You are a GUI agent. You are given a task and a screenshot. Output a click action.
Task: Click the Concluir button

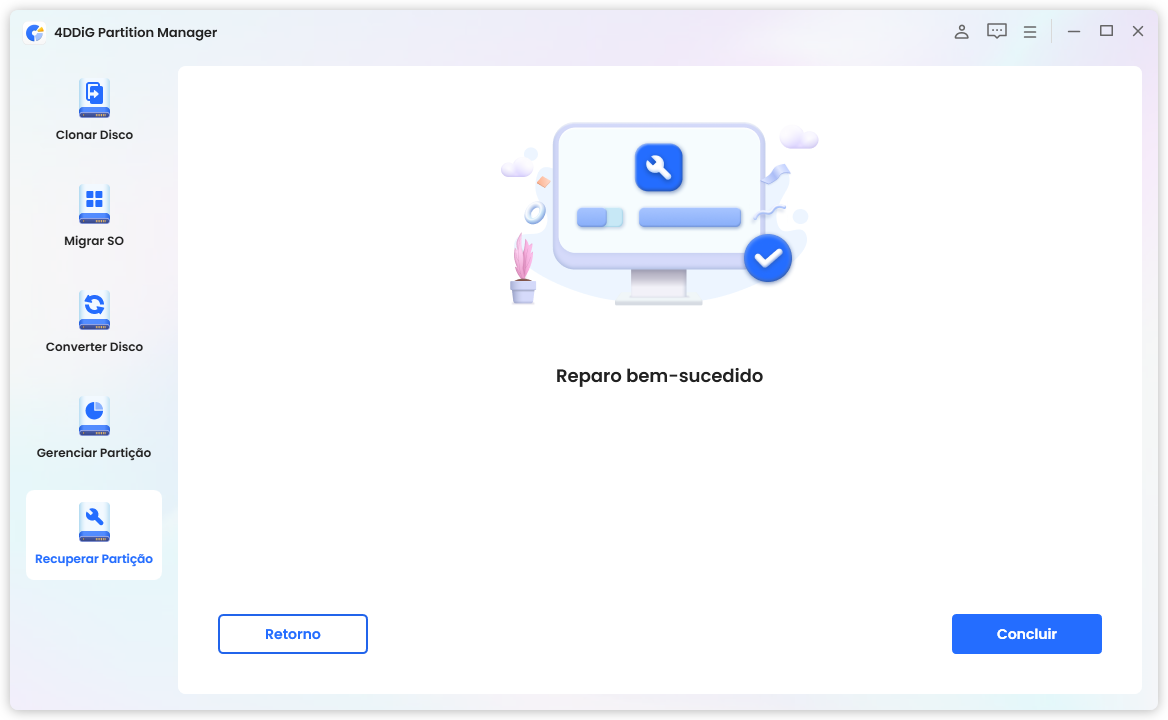click(x=1026, y=633)
